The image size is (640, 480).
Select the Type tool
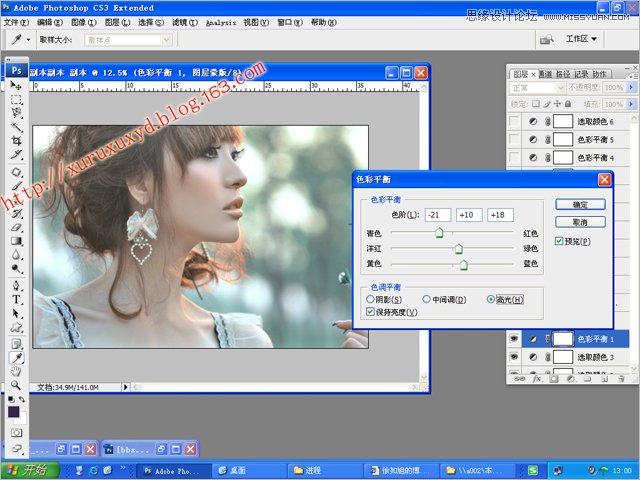(x=16, y=299)
